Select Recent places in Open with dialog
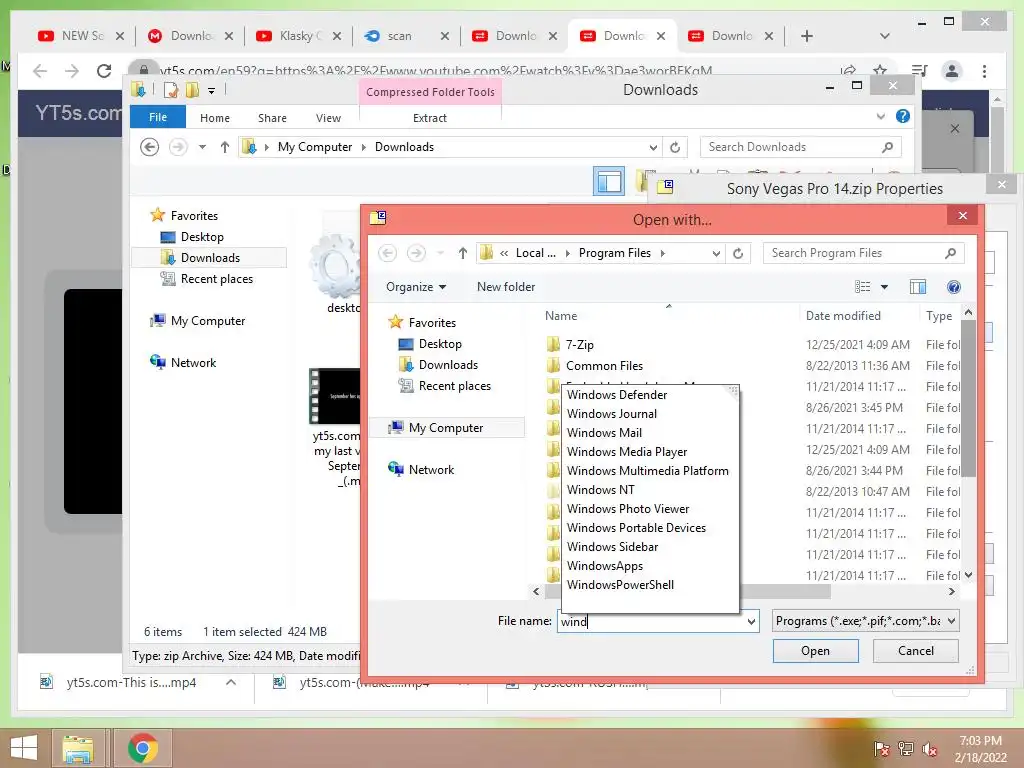Viewport: 1024px width, 768px height. point(455,385)
